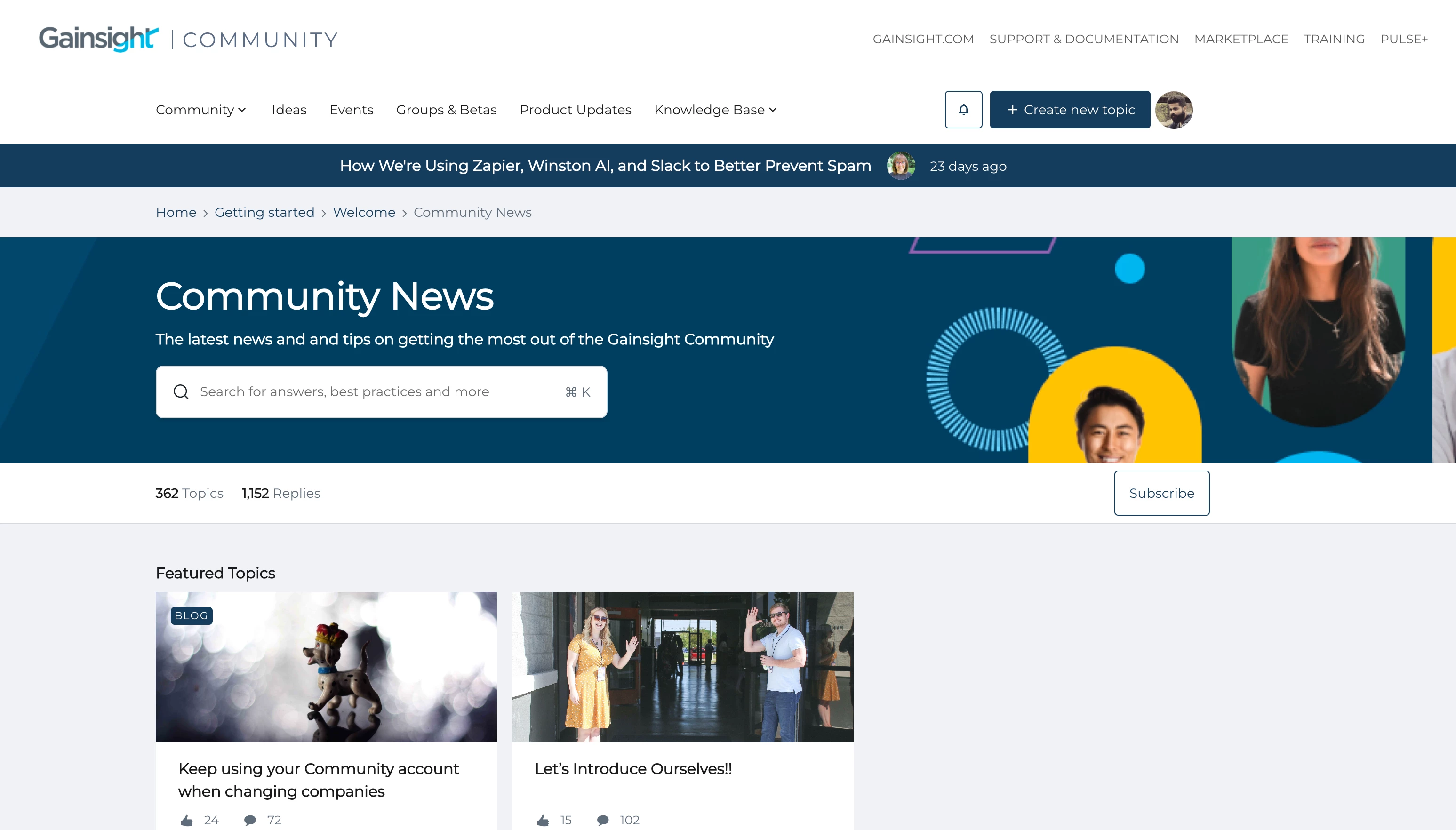Open the Ideas navigation item
The height and width of the screenshot is (830, 1456).
[289, 110]
